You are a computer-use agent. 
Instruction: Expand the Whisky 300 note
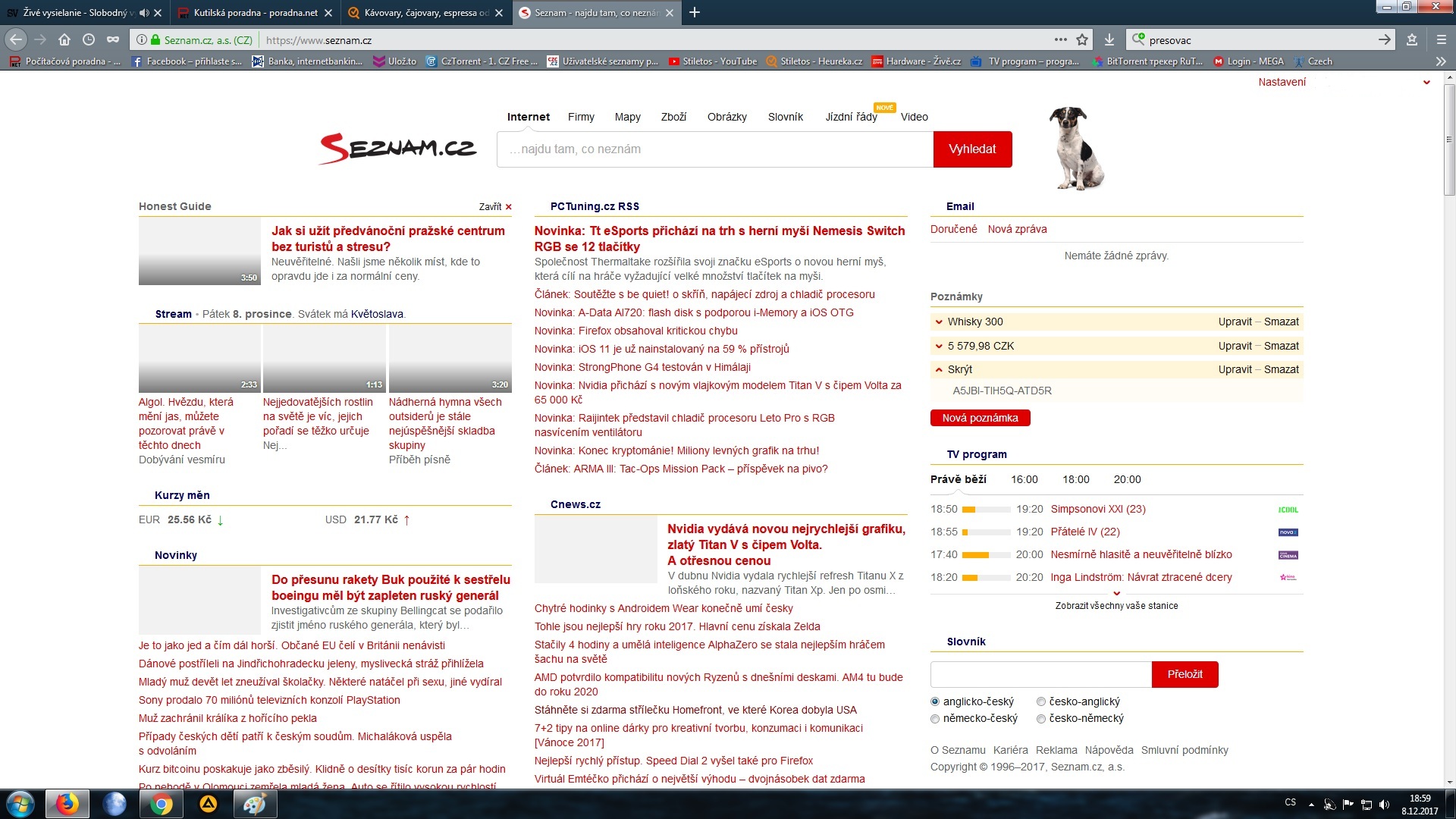[939, 322]
